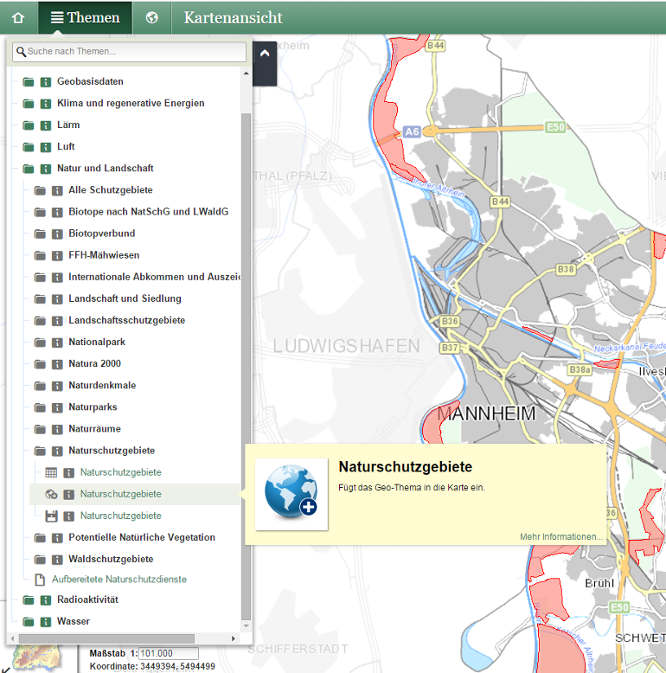666x673 pixels.
Task: Show info for Biotopverbund
Action: tap(57, 234)
